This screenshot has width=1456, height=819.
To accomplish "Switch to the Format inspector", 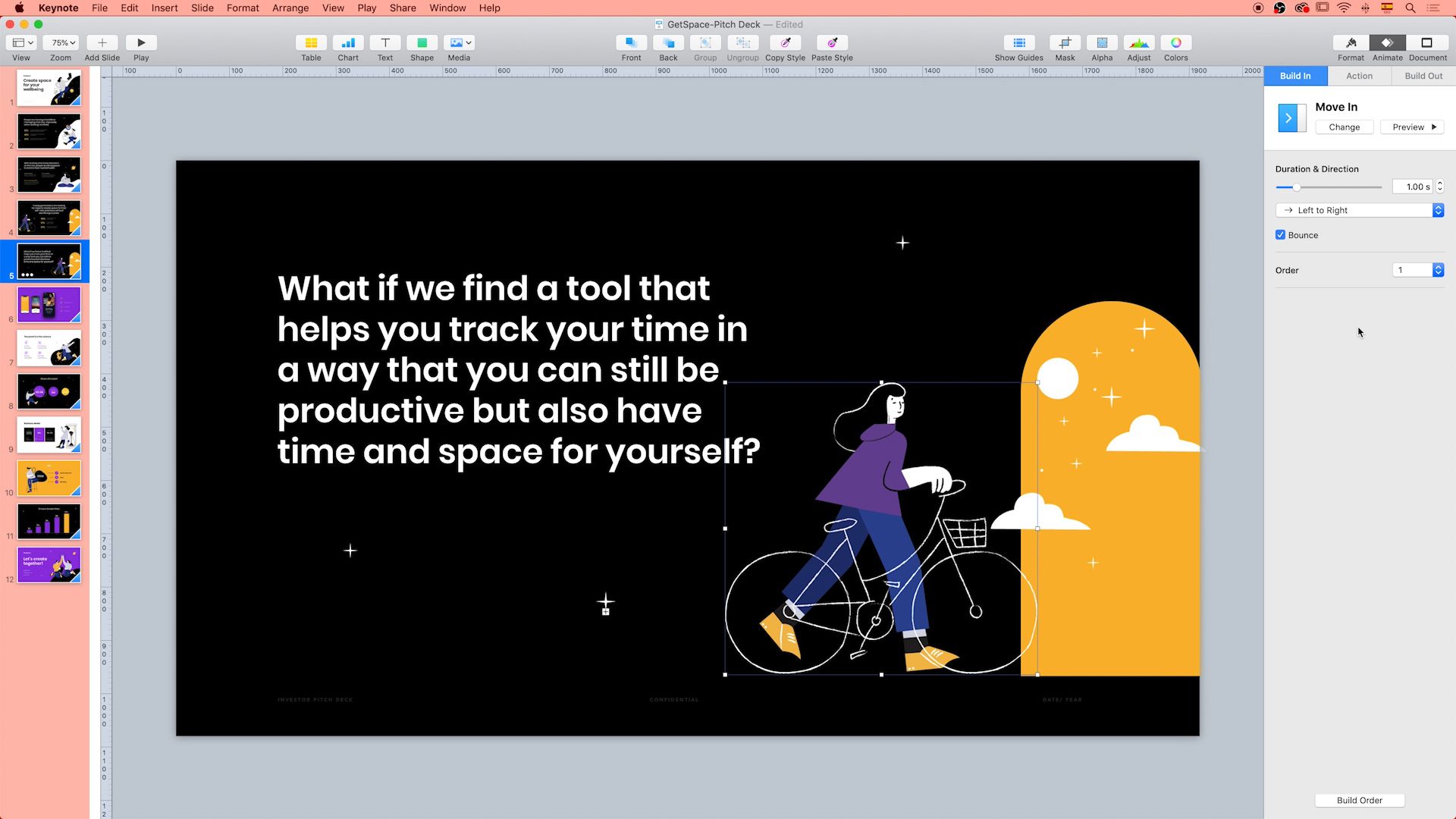I will (x=1351, y=43).
